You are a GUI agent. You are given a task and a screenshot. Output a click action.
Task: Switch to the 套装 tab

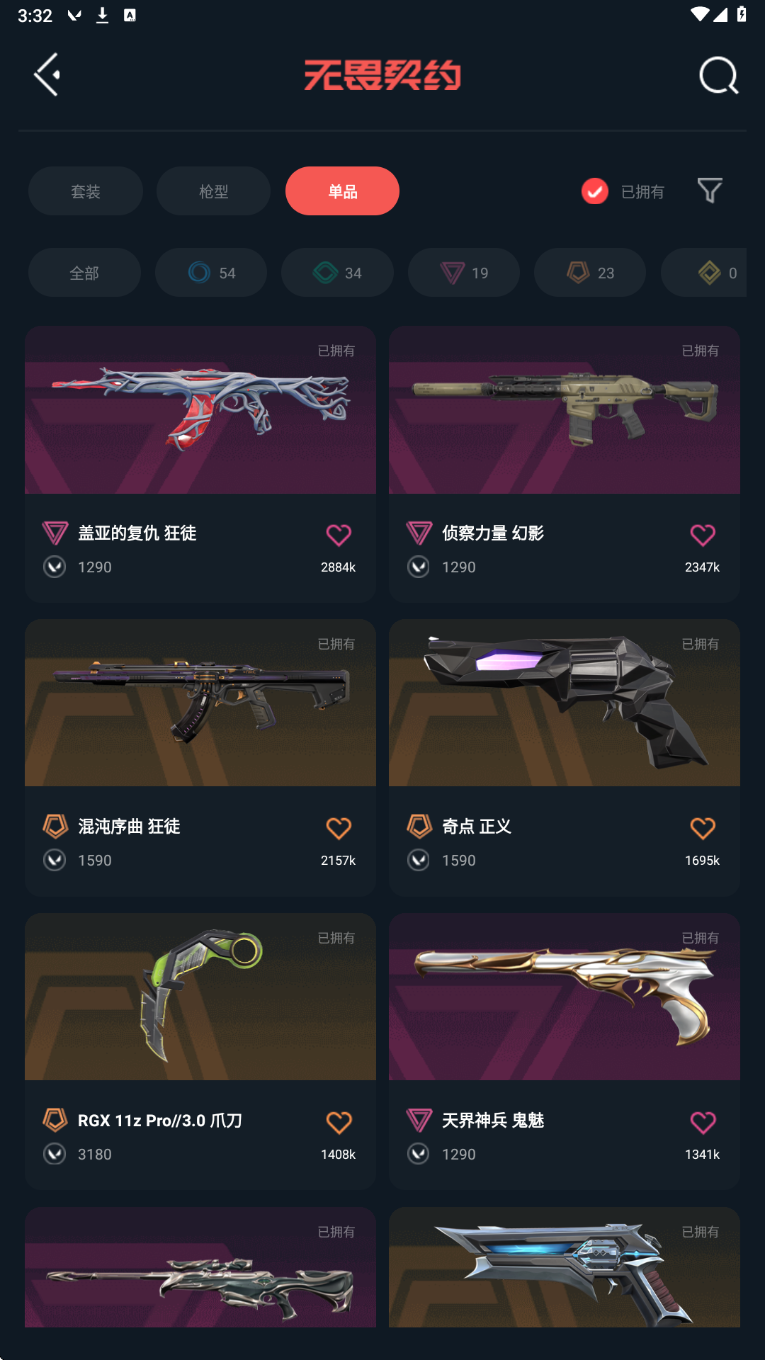85,191
